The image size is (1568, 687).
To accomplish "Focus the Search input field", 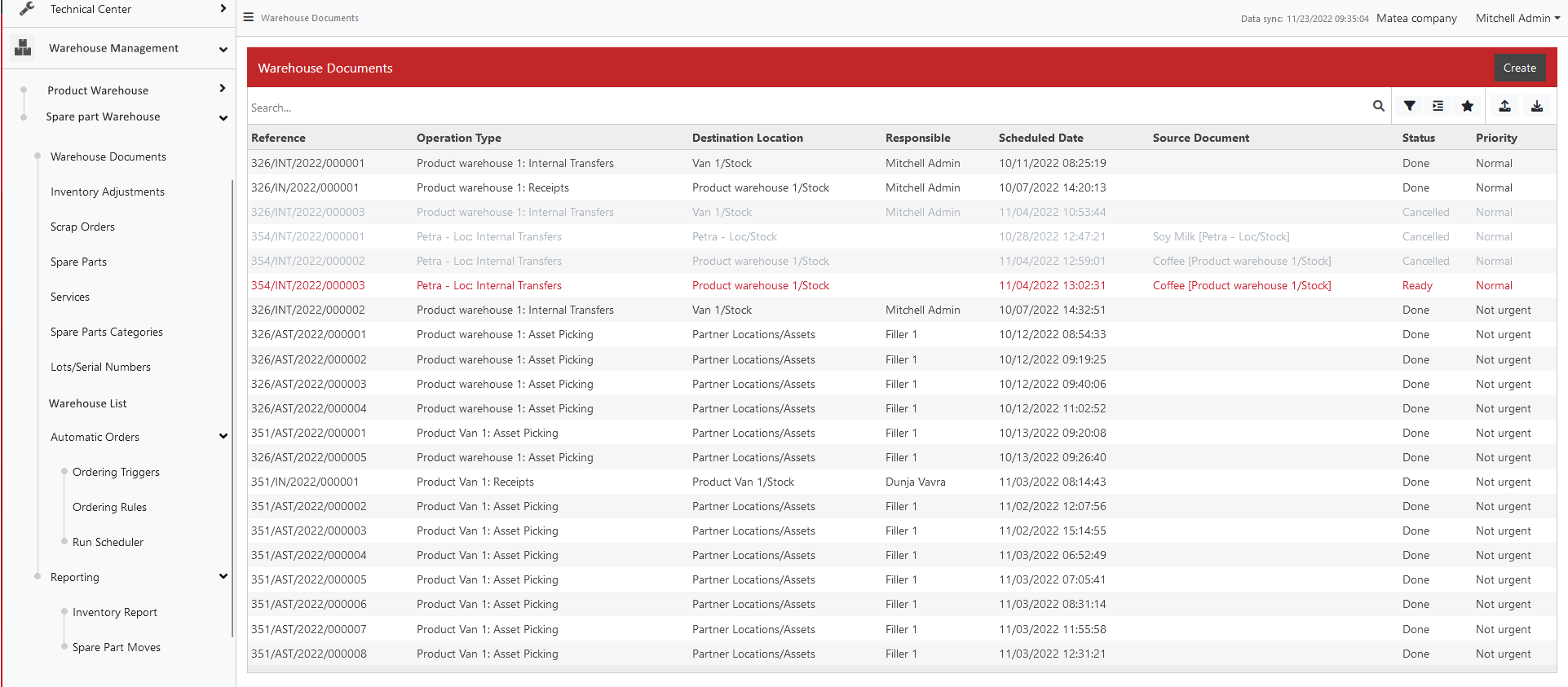I will pos(807,108).
